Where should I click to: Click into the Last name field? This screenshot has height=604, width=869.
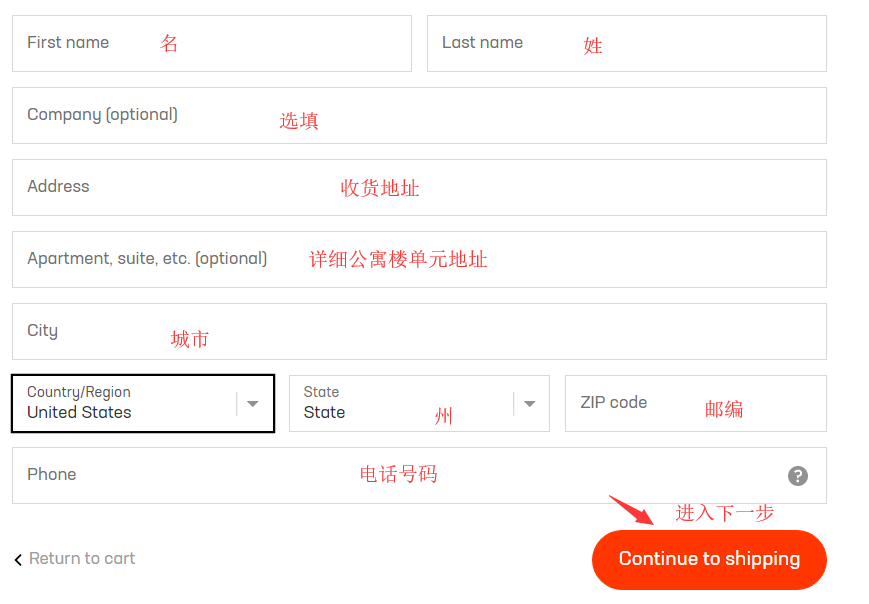click(626, 43)
